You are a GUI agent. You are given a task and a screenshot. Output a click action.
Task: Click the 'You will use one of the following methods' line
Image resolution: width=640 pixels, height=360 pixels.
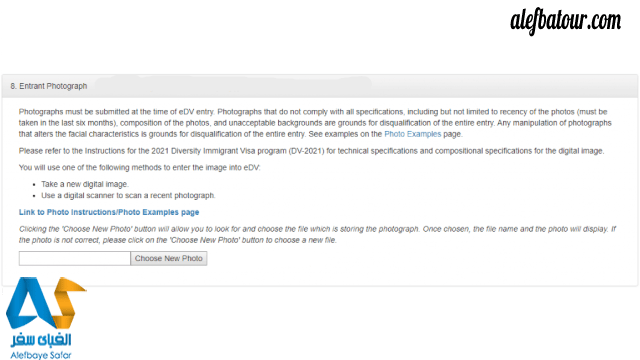click(x=140, y=168)
